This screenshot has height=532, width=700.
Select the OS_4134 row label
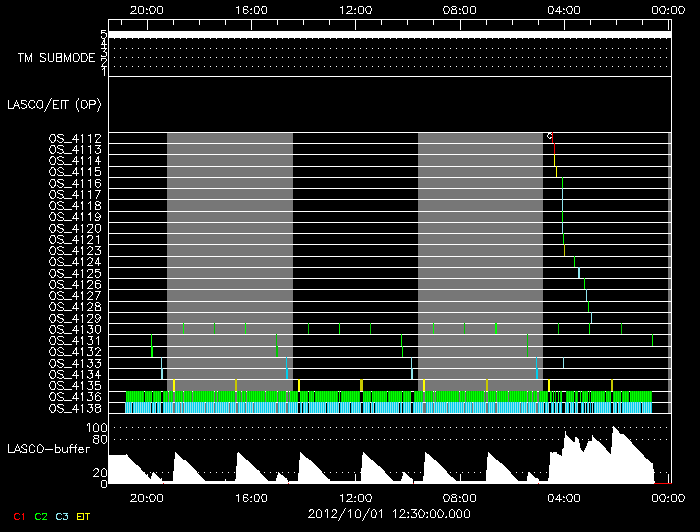[75, 375]
